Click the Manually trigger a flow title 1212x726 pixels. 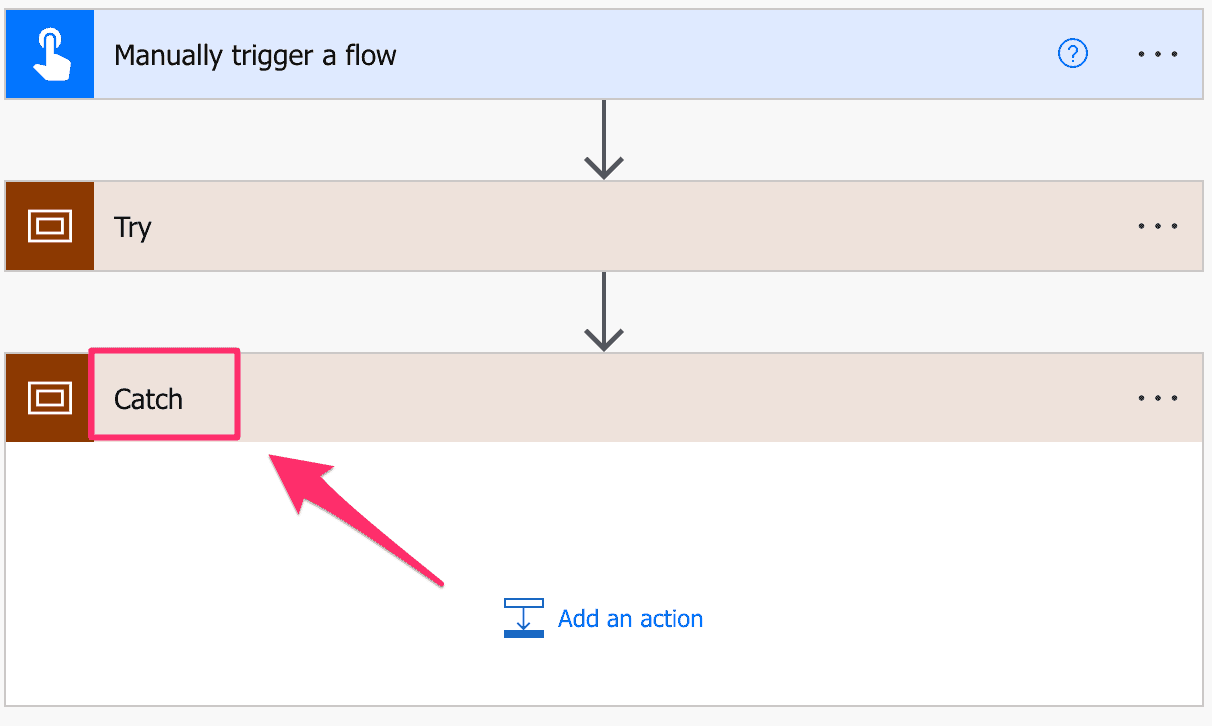click(x=254, y=54)
